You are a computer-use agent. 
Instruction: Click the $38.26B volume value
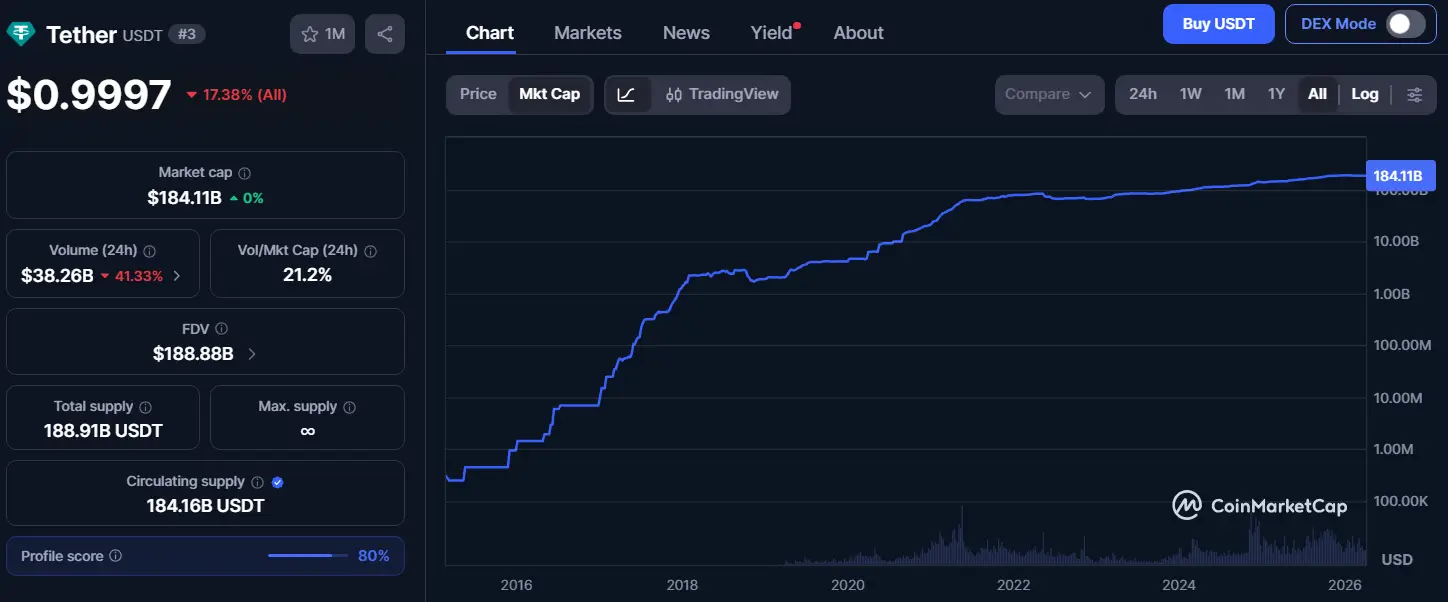pyautogui.click(x=57, y=275)
